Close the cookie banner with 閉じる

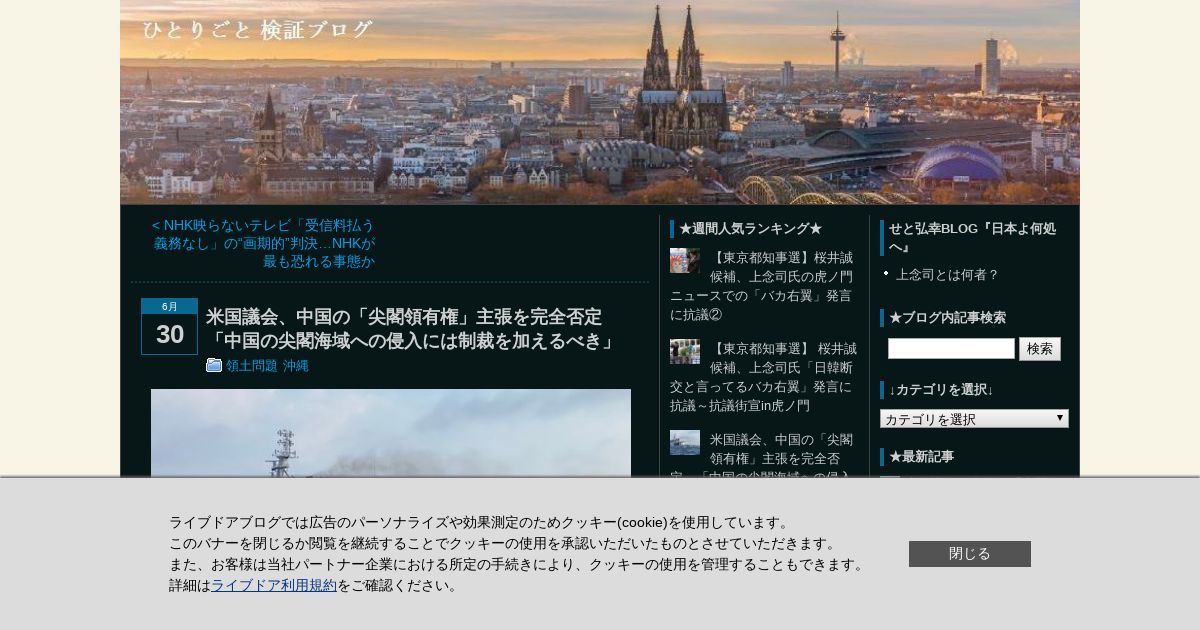coord(970,554)
